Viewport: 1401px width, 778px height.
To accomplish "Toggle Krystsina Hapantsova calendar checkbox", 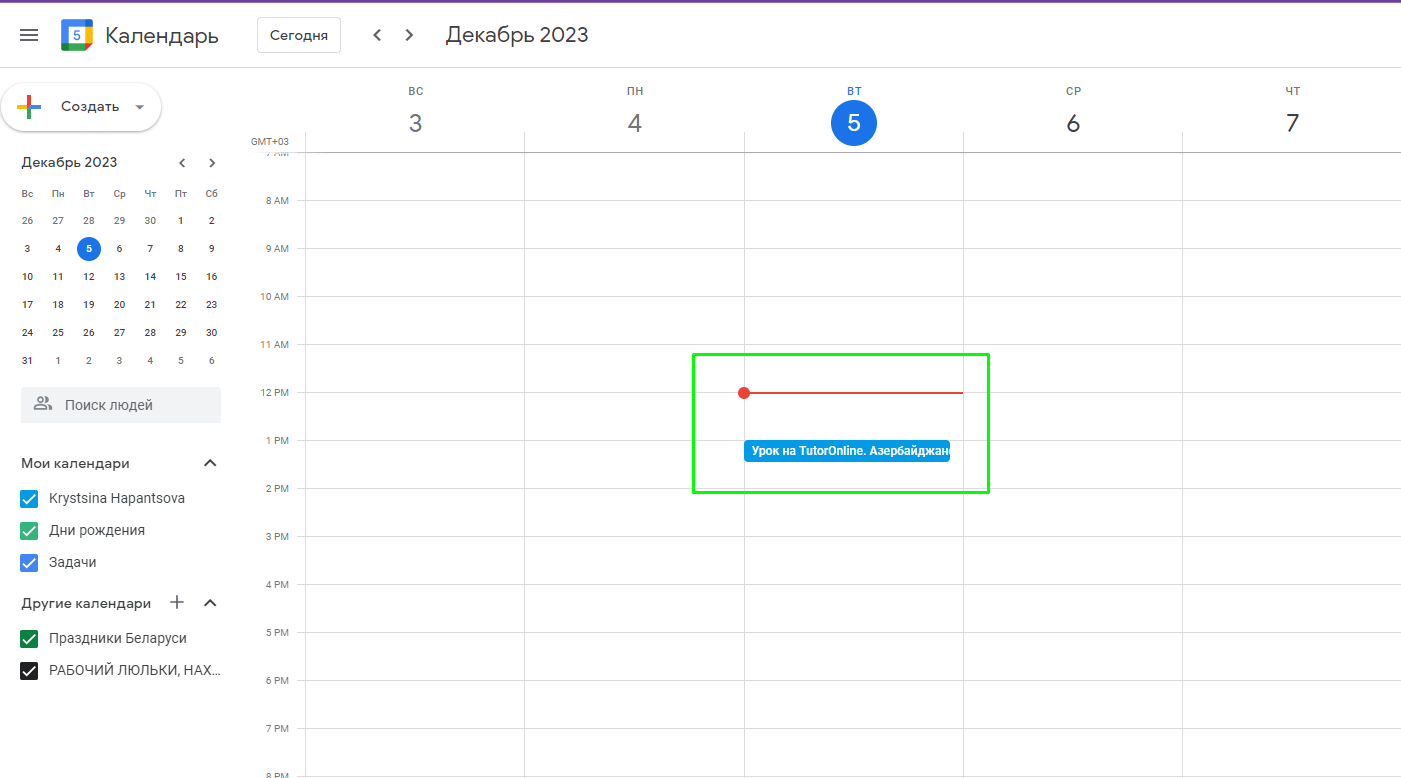I will [29, 498].
